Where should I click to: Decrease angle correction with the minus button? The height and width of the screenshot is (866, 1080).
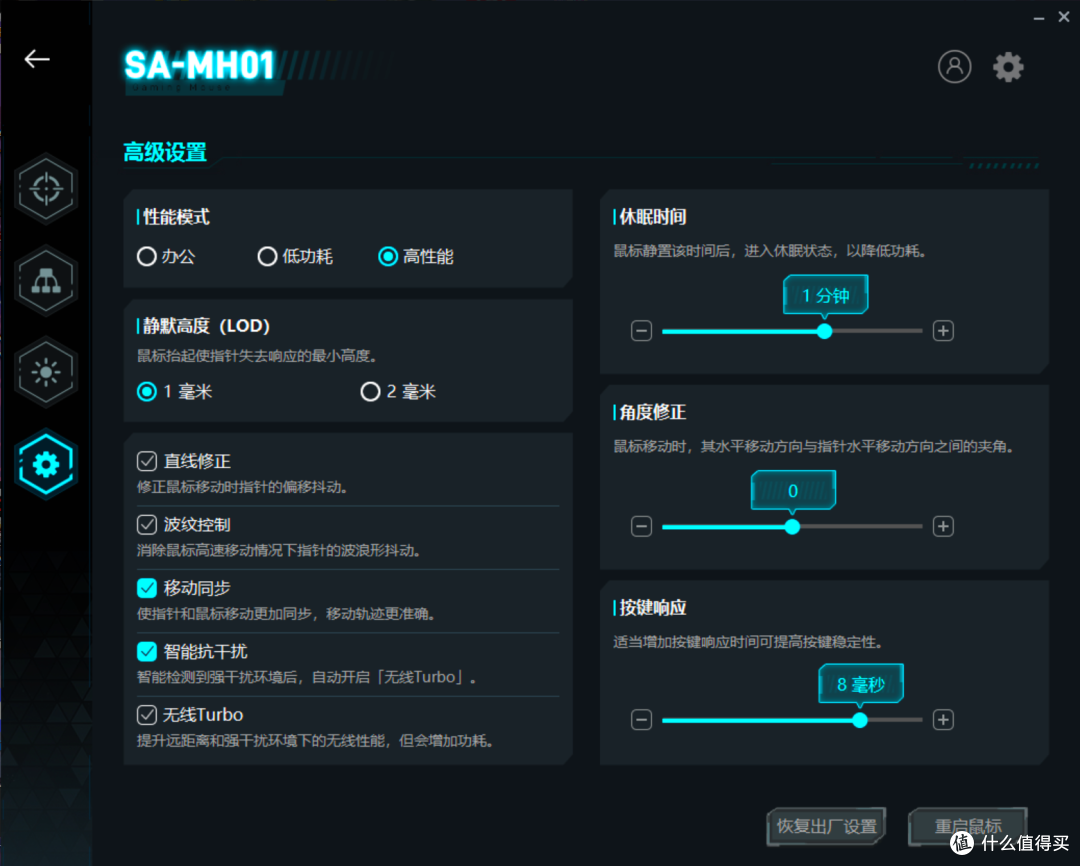click(x=641, y=526)
